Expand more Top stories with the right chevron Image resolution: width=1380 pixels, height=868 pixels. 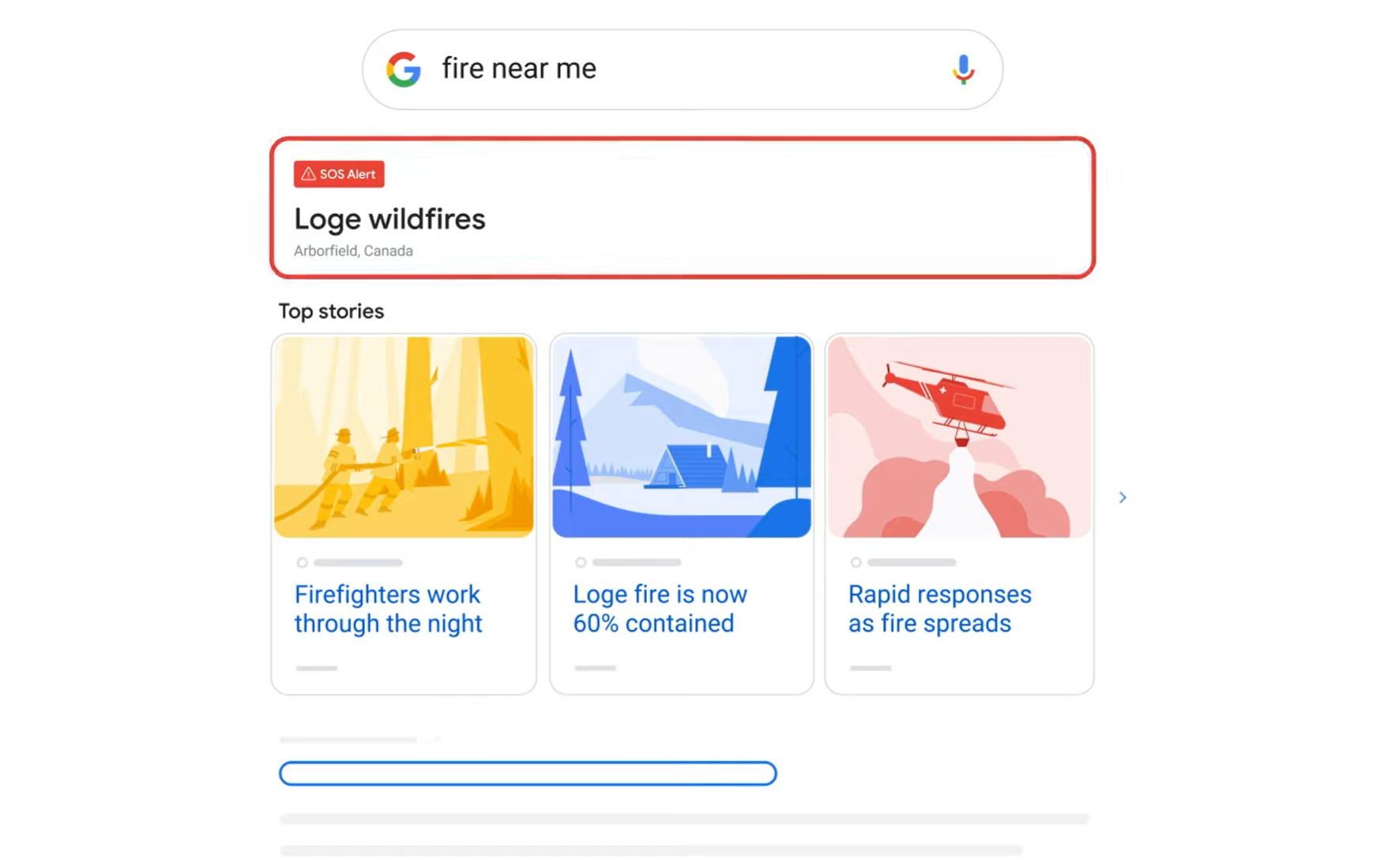1122,497
